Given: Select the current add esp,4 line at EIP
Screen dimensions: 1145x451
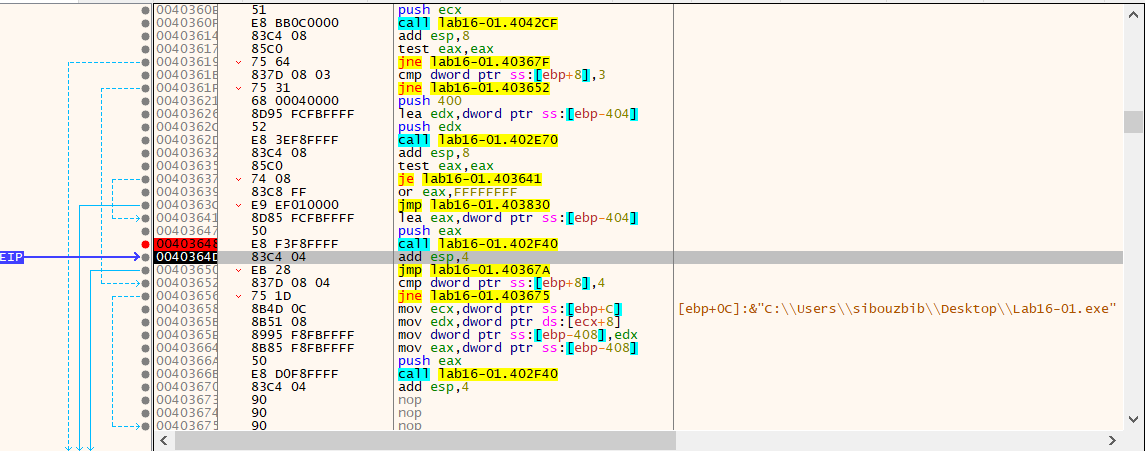Looking at the screenshot, I should tap(430, 257).
